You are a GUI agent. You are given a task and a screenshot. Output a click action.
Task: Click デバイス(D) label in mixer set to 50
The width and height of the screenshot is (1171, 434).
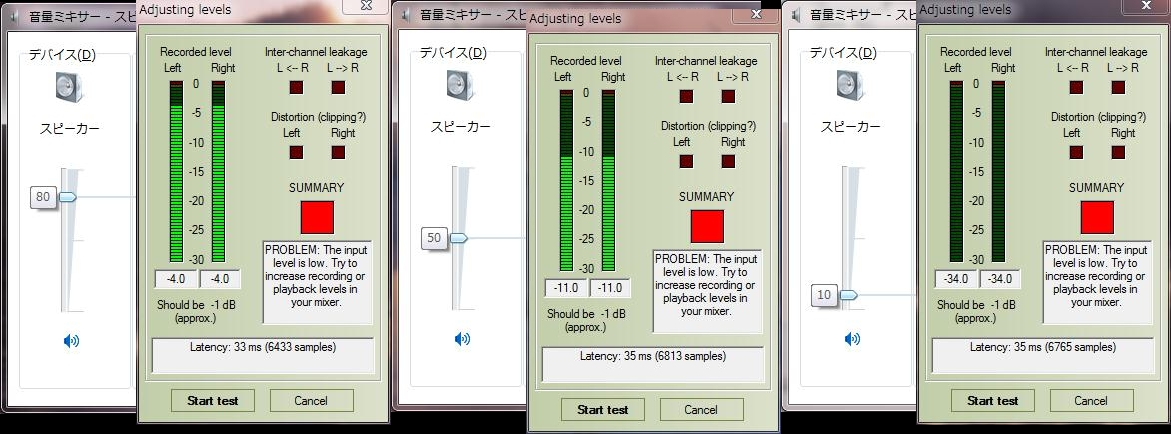[453, 52]
